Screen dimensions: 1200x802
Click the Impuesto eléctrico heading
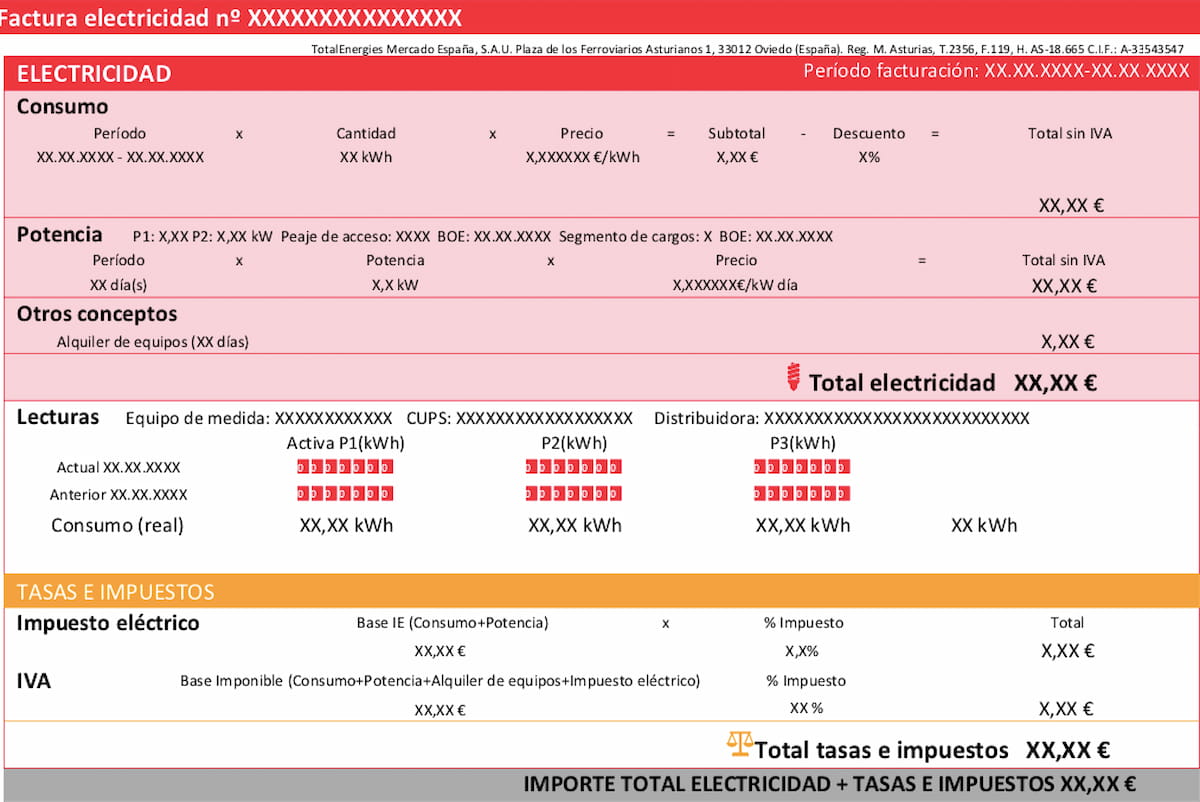pyautogui.click(x=108, y=623)
